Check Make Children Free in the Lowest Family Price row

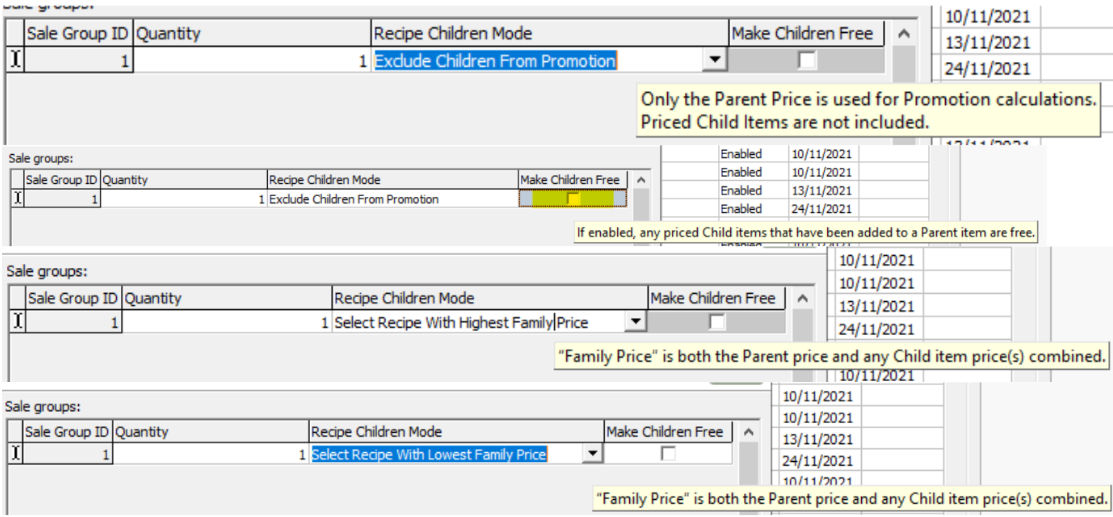[x=667, y=454]
